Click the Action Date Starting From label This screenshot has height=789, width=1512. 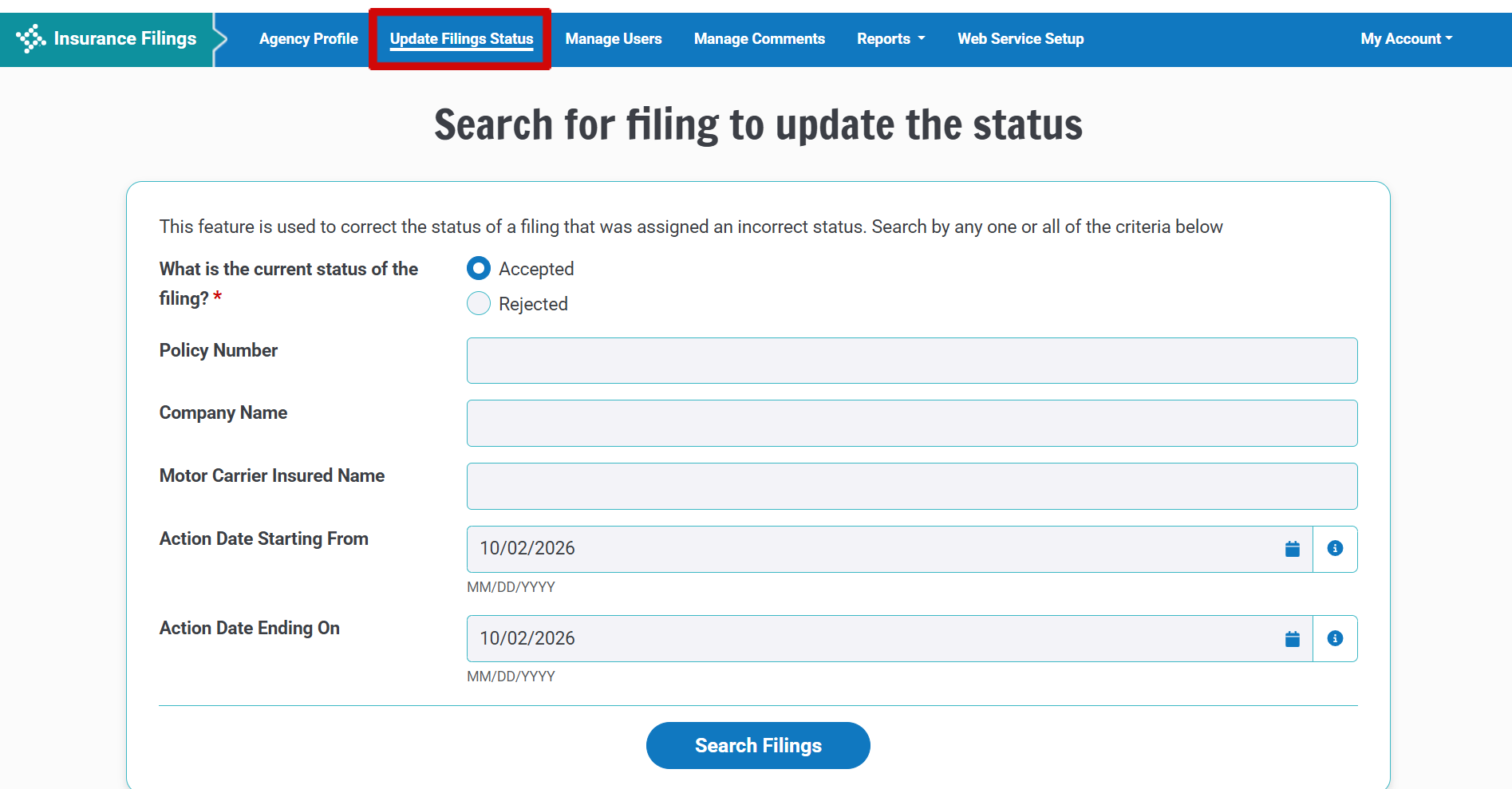pos(264,539)
